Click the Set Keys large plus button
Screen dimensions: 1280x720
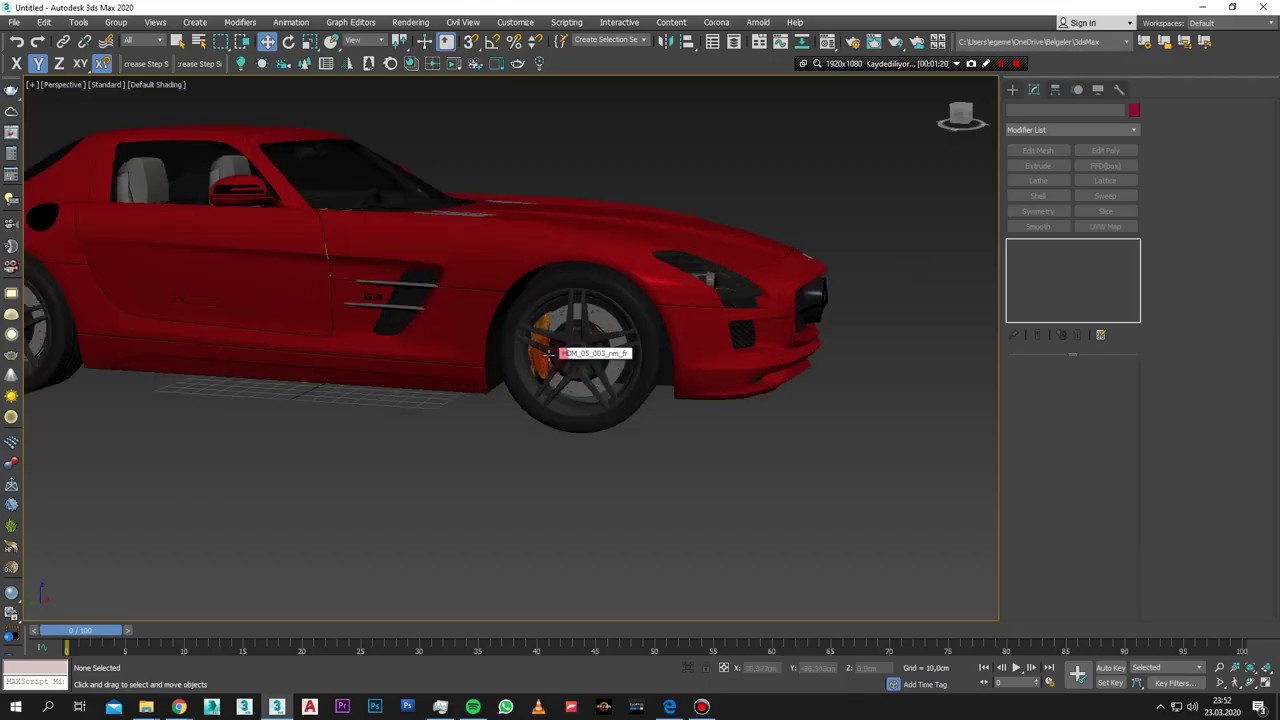pos(1077,674)
